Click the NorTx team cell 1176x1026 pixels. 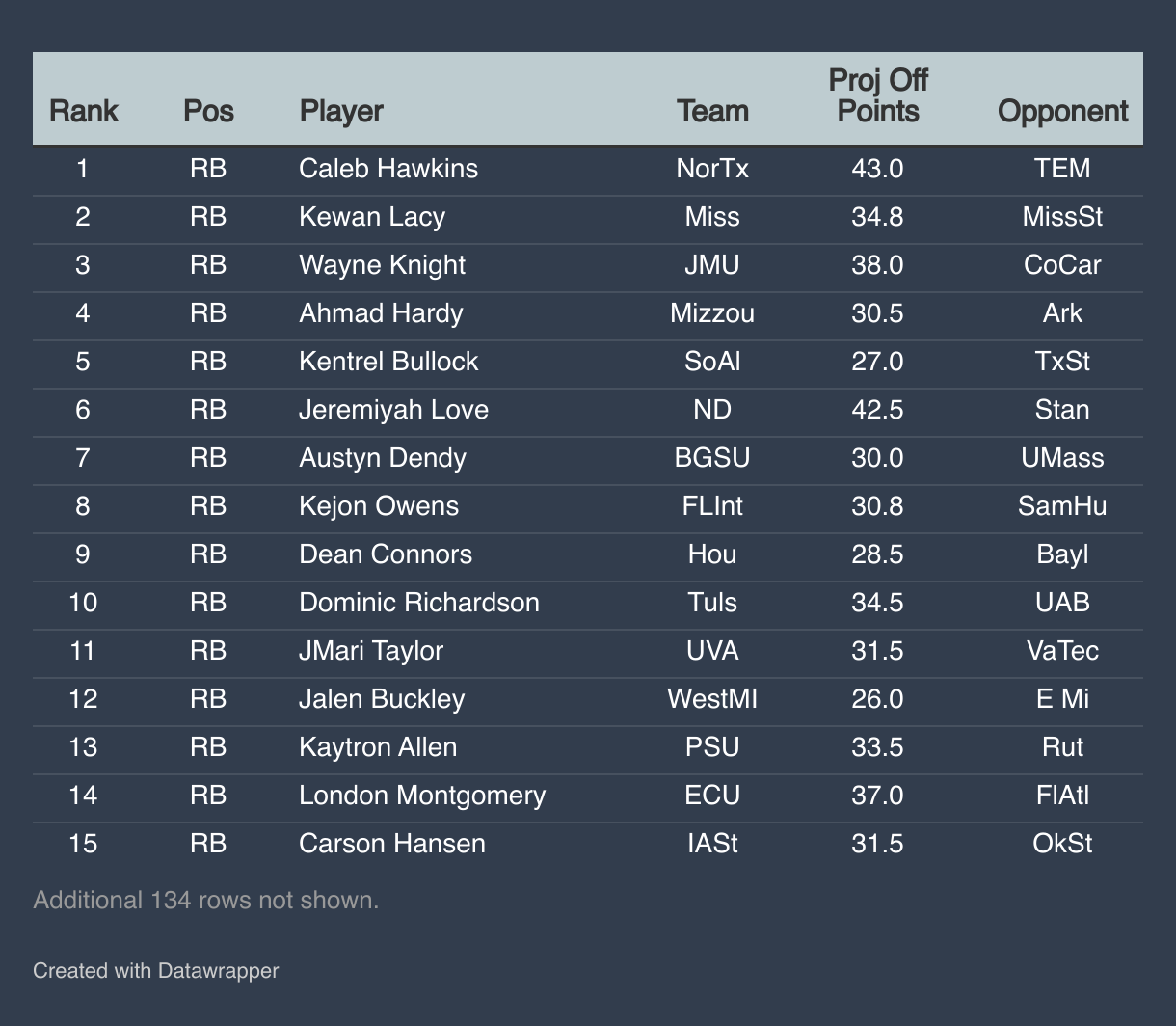(x=712, y=169)
